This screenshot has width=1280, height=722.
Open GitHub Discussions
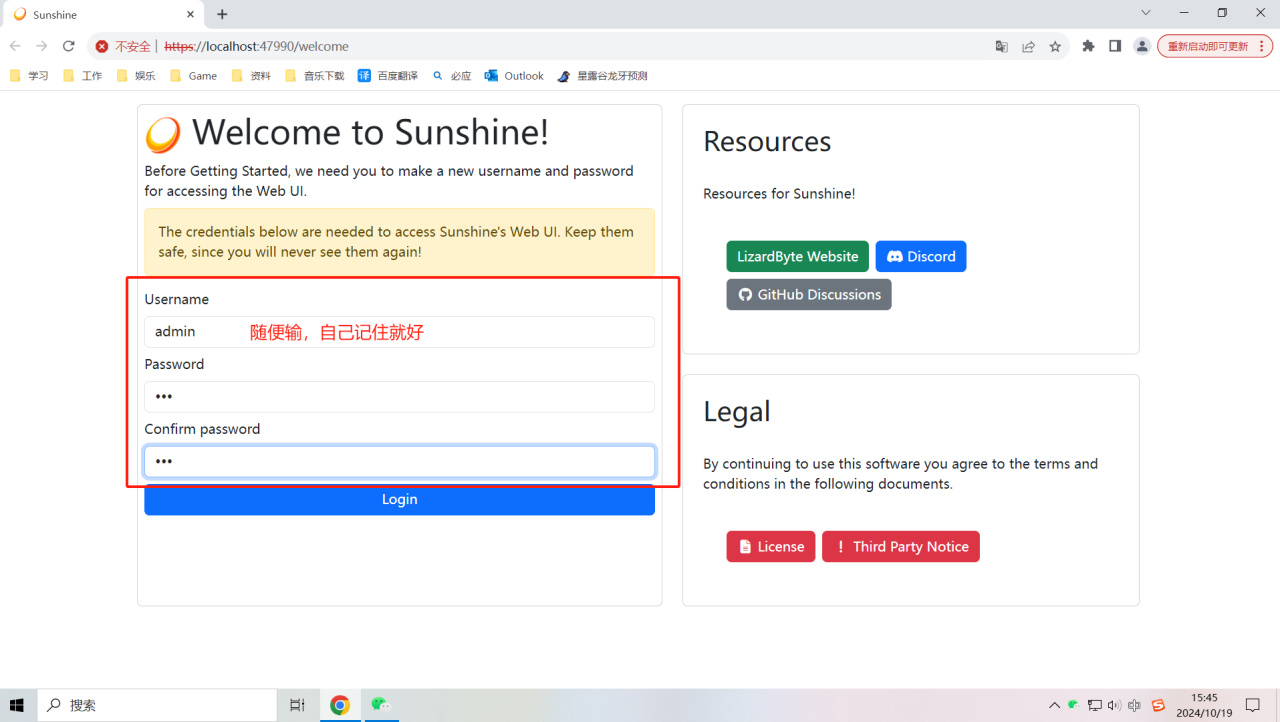[x=809, y=295]
